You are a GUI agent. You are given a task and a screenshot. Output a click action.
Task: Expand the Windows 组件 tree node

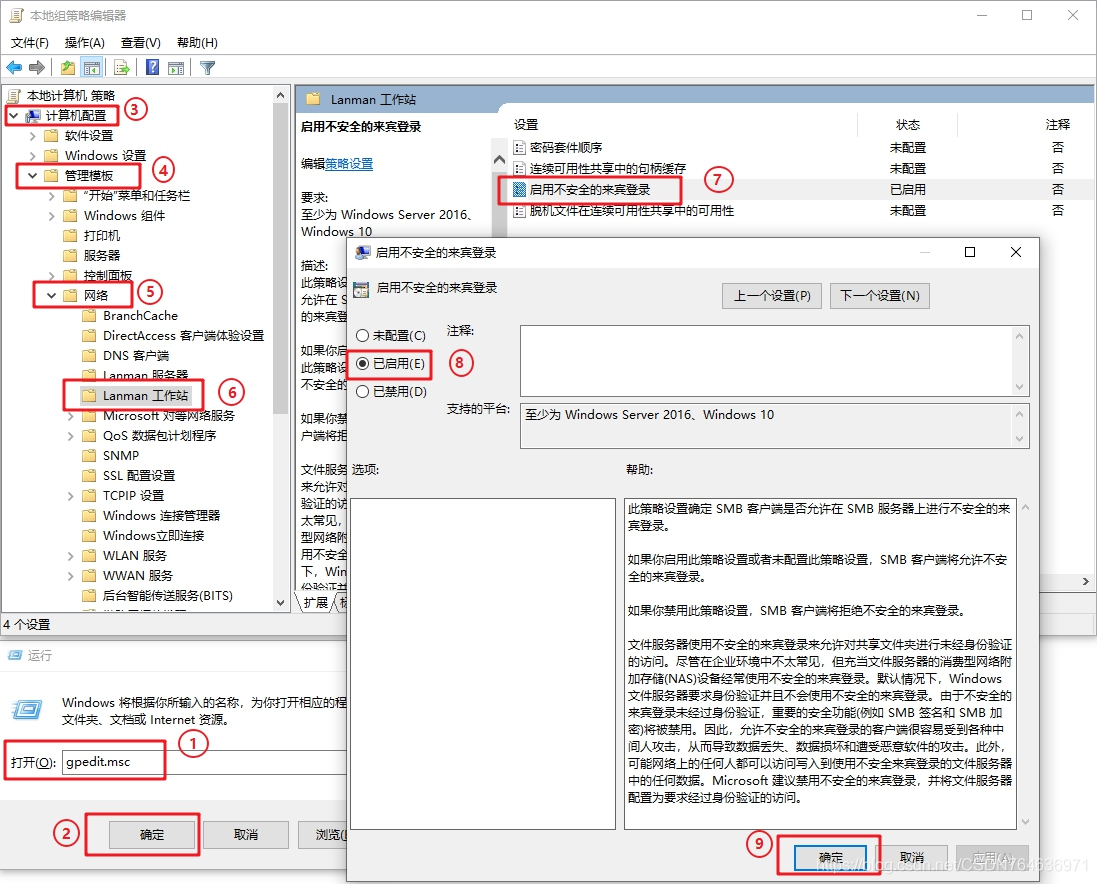(x=52, y=215)
